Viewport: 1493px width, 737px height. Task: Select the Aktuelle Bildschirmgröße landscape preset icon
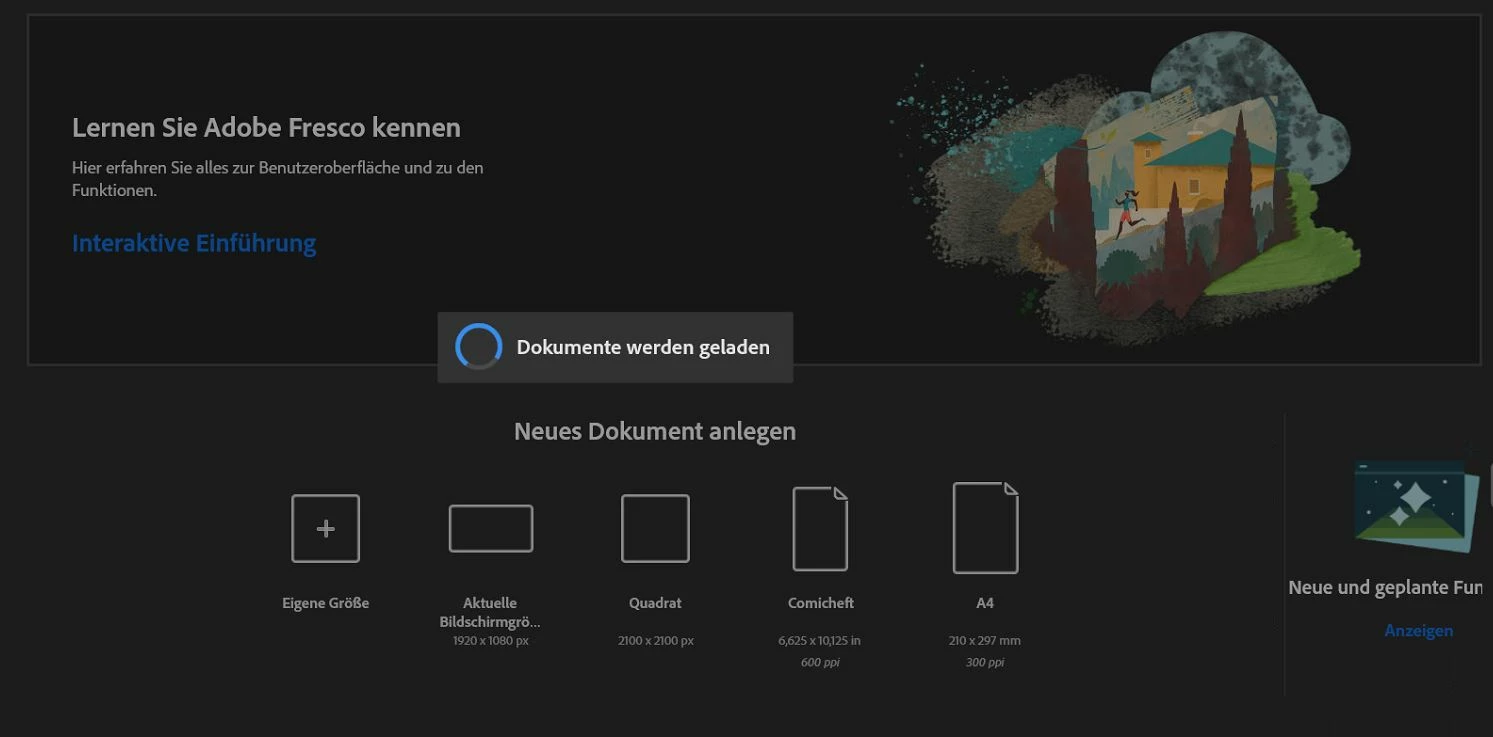coord(490,528)
